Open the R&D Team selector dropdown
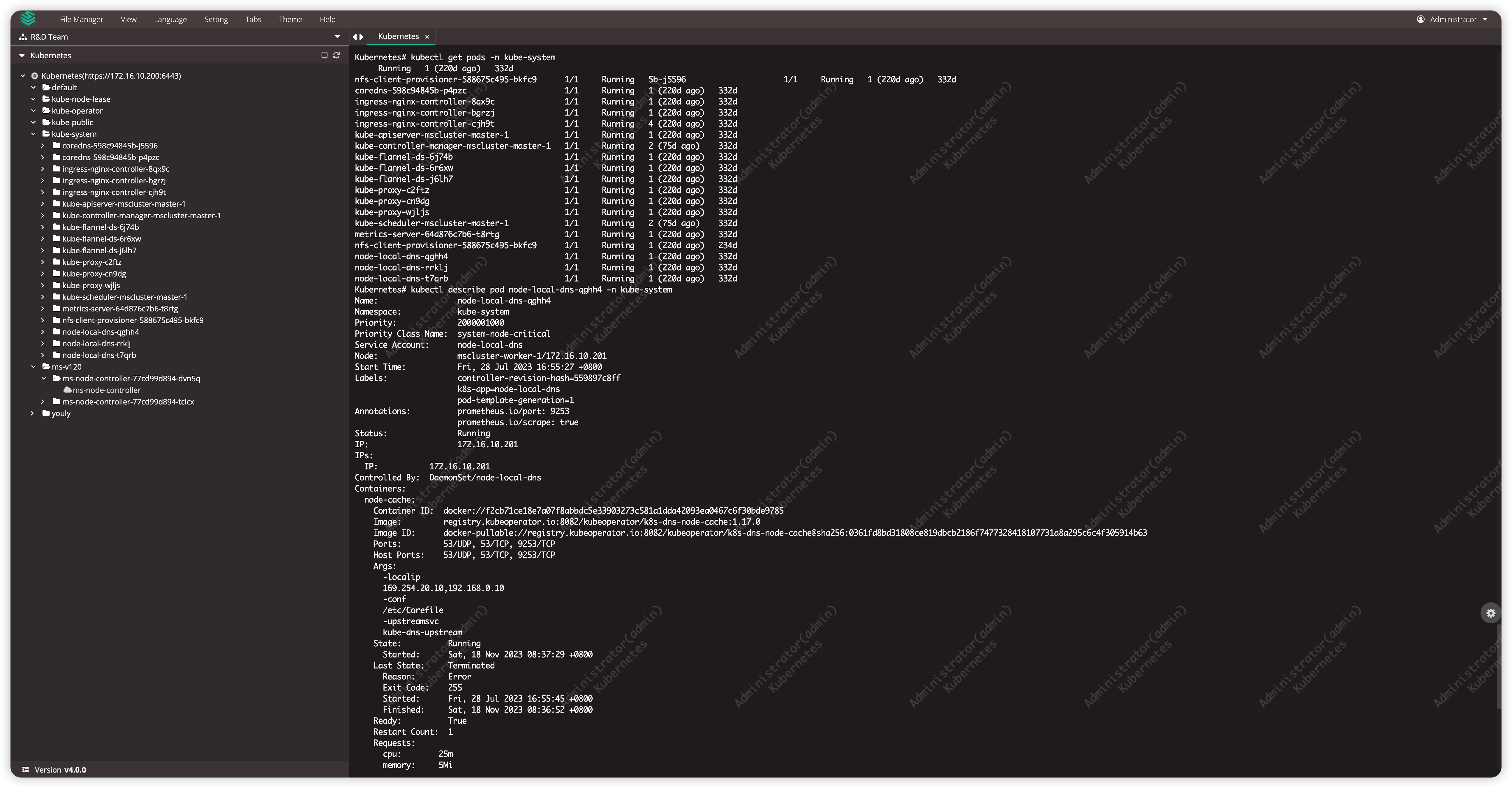1512x788 pixels. [x=337, y=36]
